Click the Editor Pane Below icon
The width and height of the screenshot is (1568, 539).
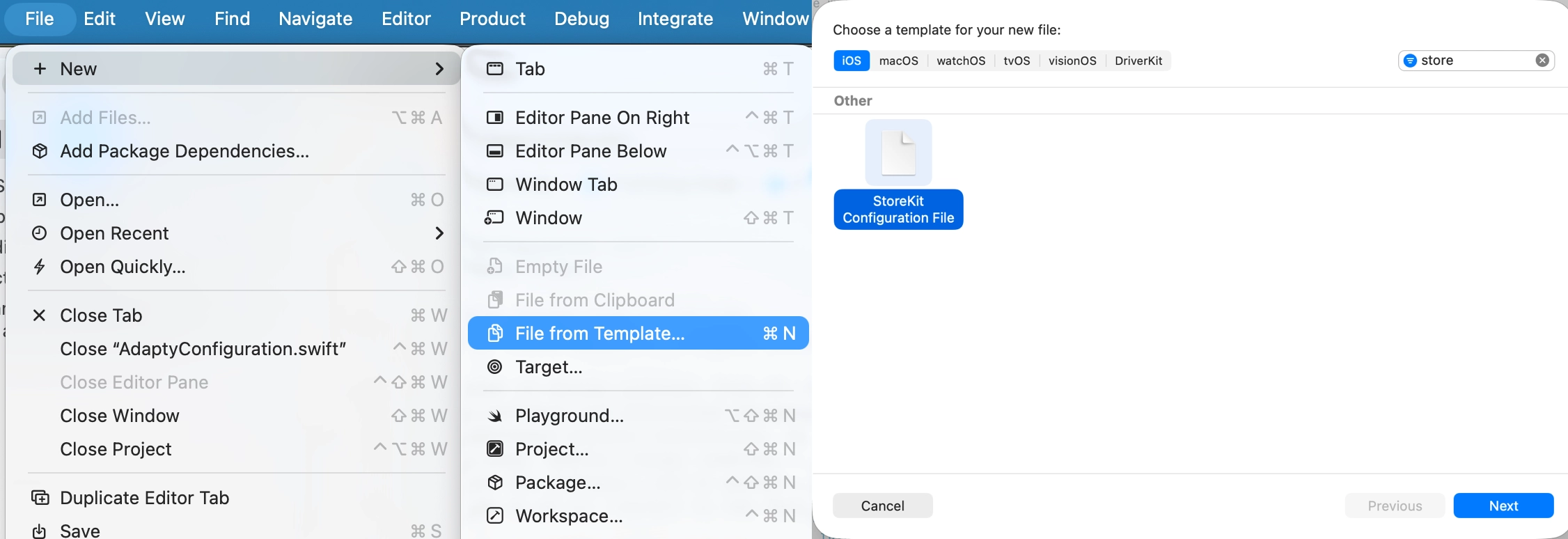[x=494, y=151]
